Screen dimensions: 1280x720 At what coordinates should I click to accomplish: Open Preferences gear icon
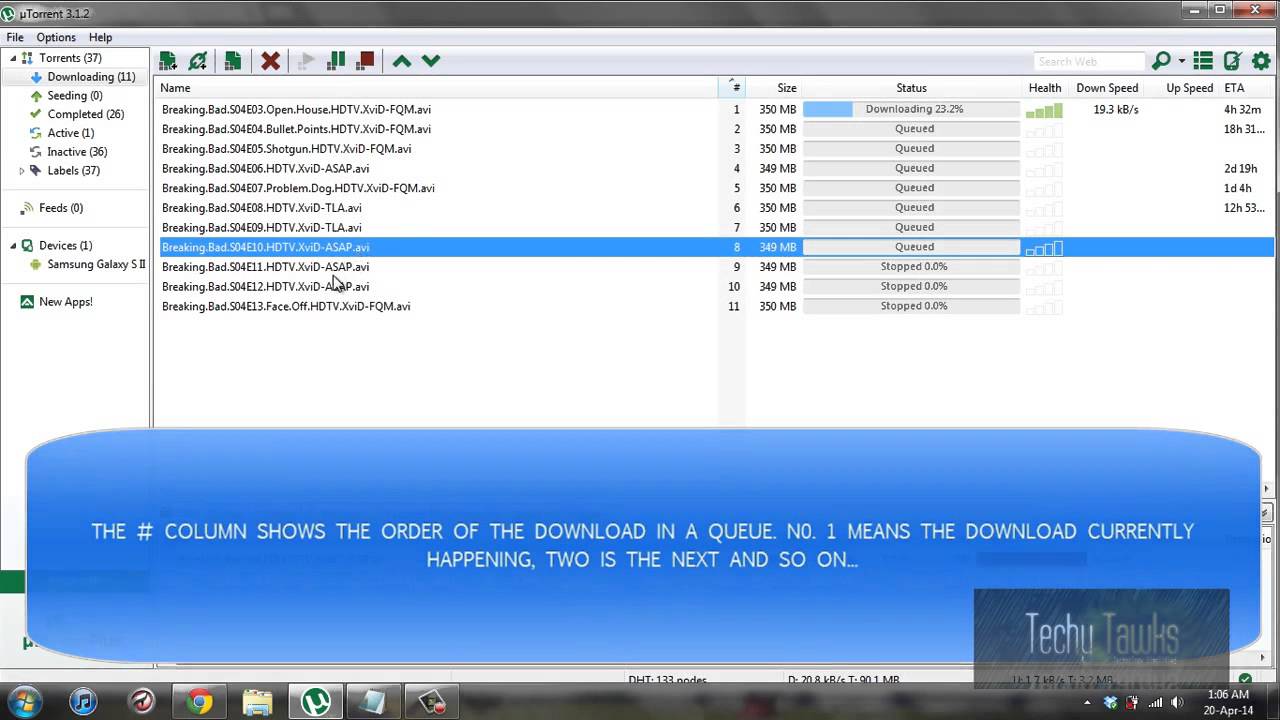coord(1261,61)
